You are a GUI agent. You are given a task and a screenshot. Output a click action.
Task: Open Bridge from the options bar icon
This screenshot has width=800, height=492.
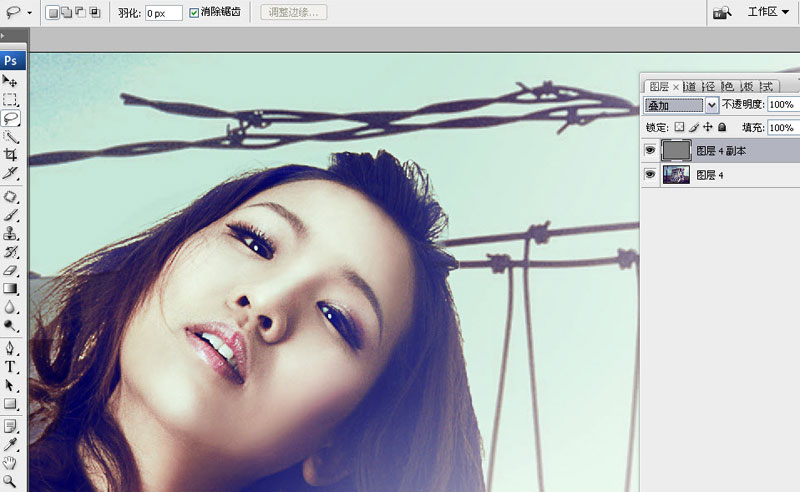(722, 12)
